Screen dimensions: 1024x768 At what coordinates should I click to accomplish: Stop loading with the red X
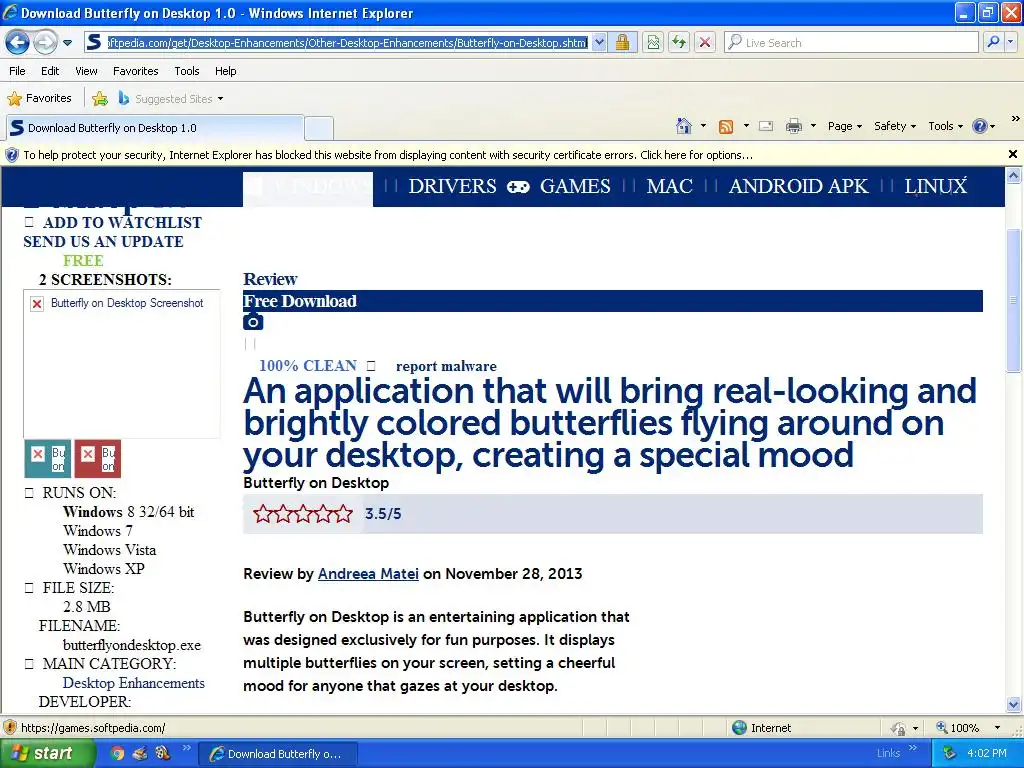[x=705, y=43]
